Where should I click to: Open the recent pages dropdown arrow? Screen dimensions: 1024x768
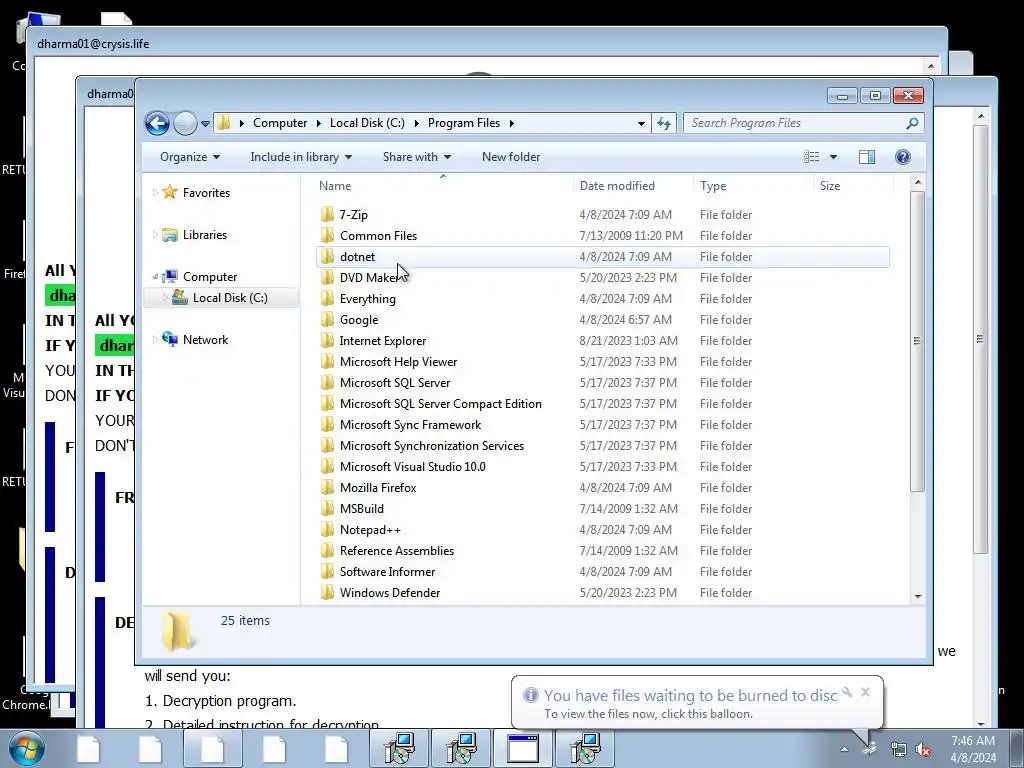pos(205,123)
